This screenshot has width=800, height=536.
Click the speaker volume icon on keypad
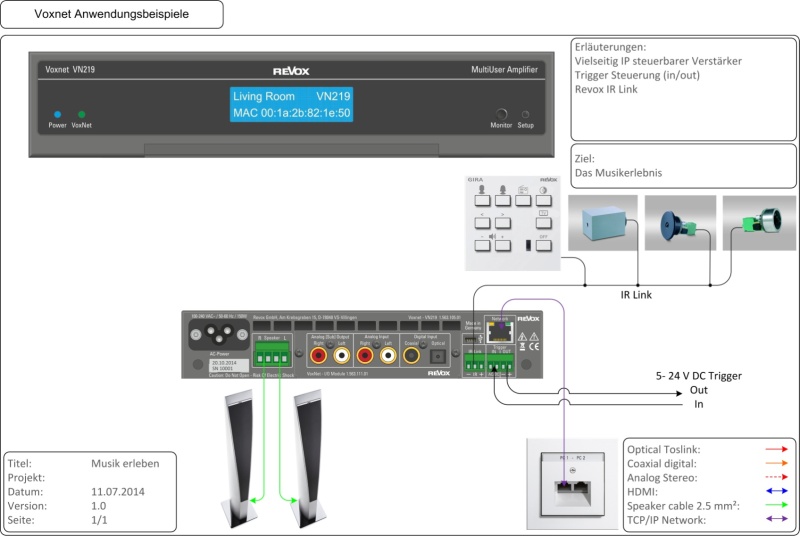[492, 237]
